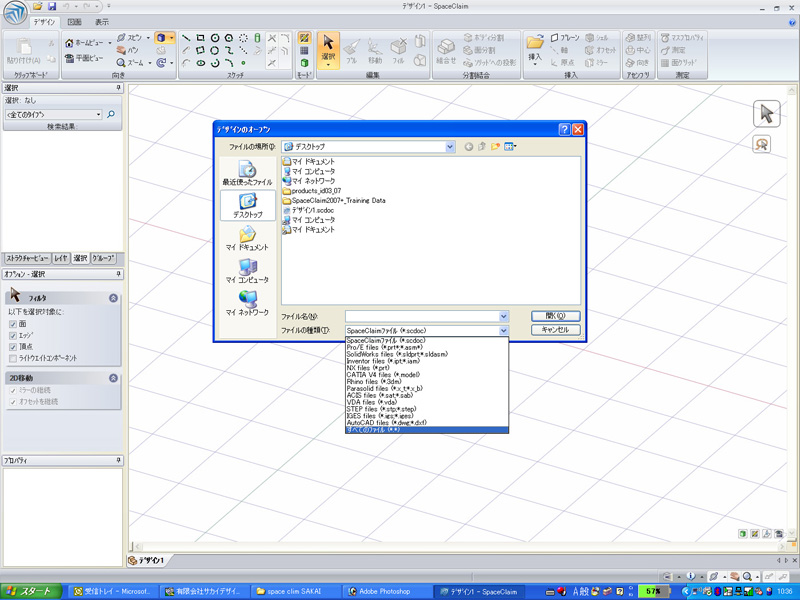Click the キャンセル button in the dialog

click(x=555, y=330)
